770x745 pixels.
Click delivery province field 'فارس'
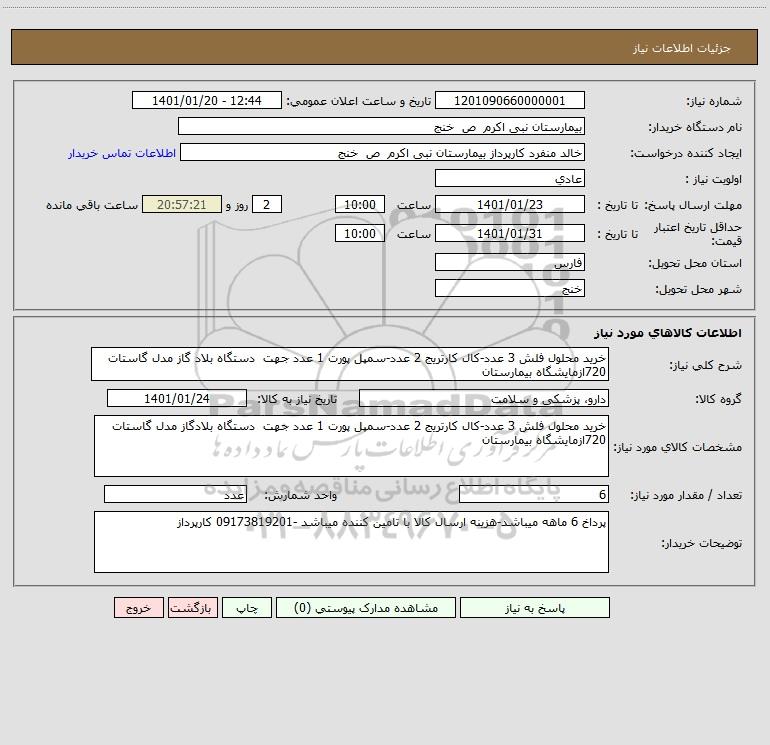510,262
